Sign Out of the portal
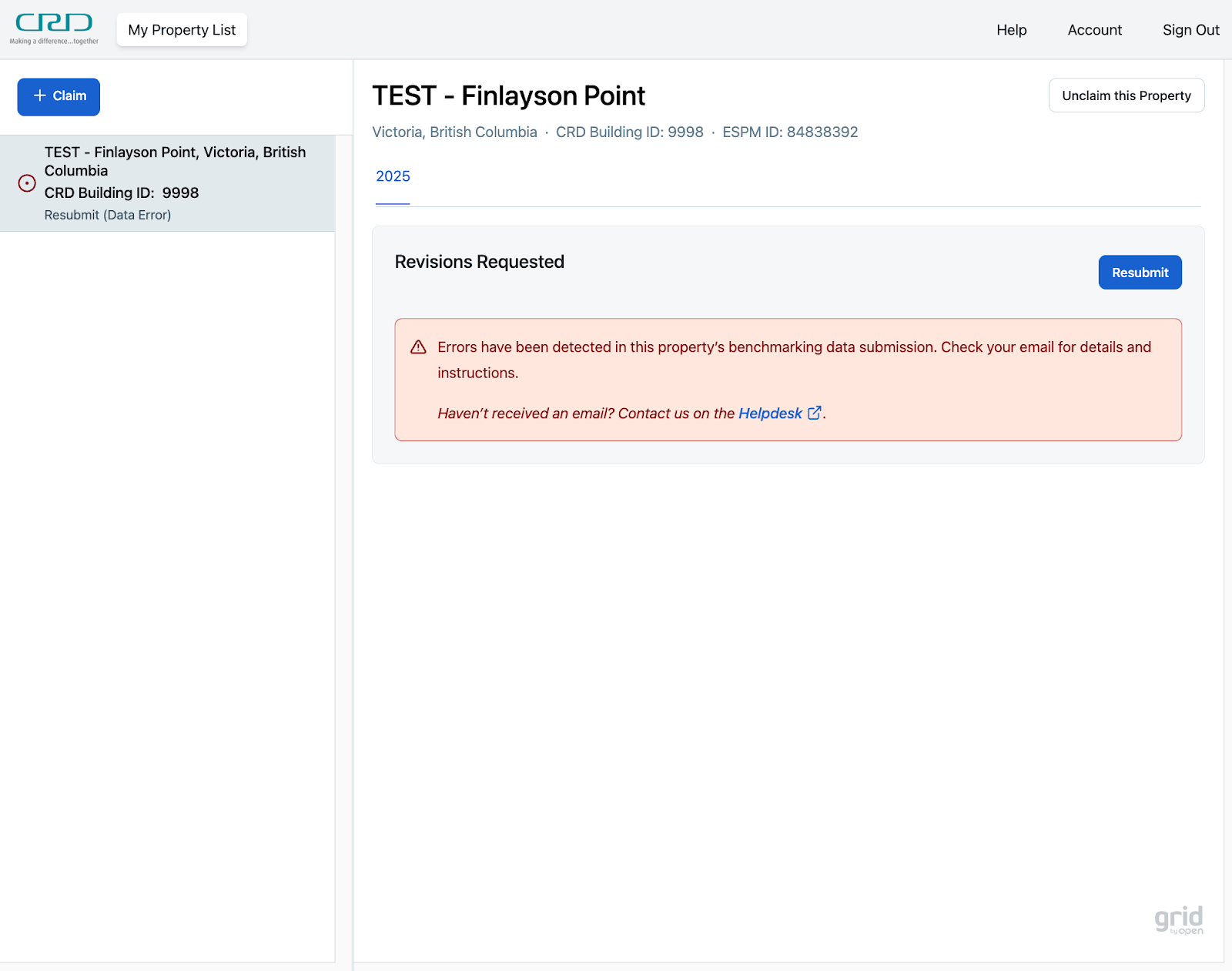This screenshot has width=1232, height=971. click(x=1190, y=30)
